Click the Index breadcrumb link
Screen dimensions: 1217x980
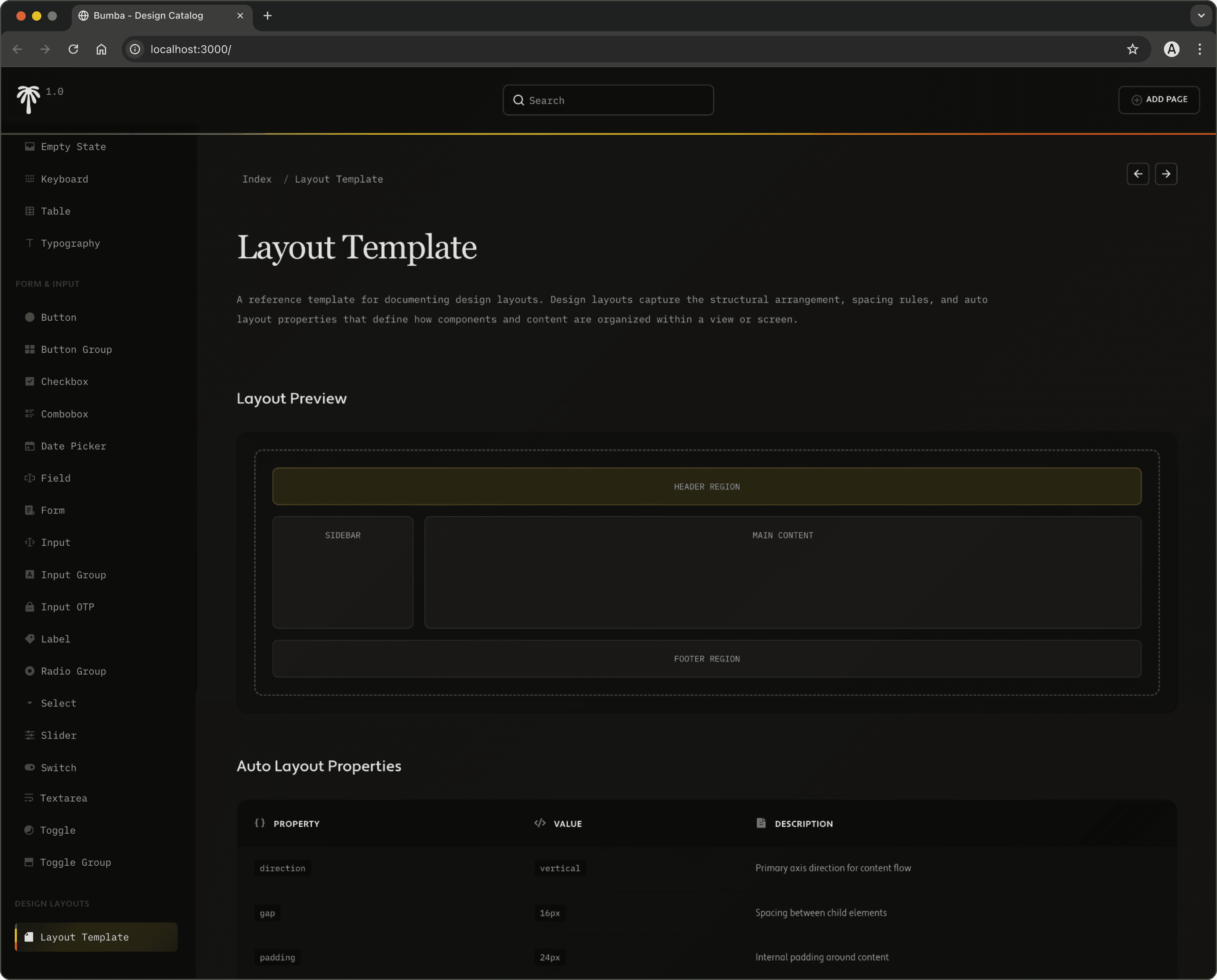pos(257,179)
